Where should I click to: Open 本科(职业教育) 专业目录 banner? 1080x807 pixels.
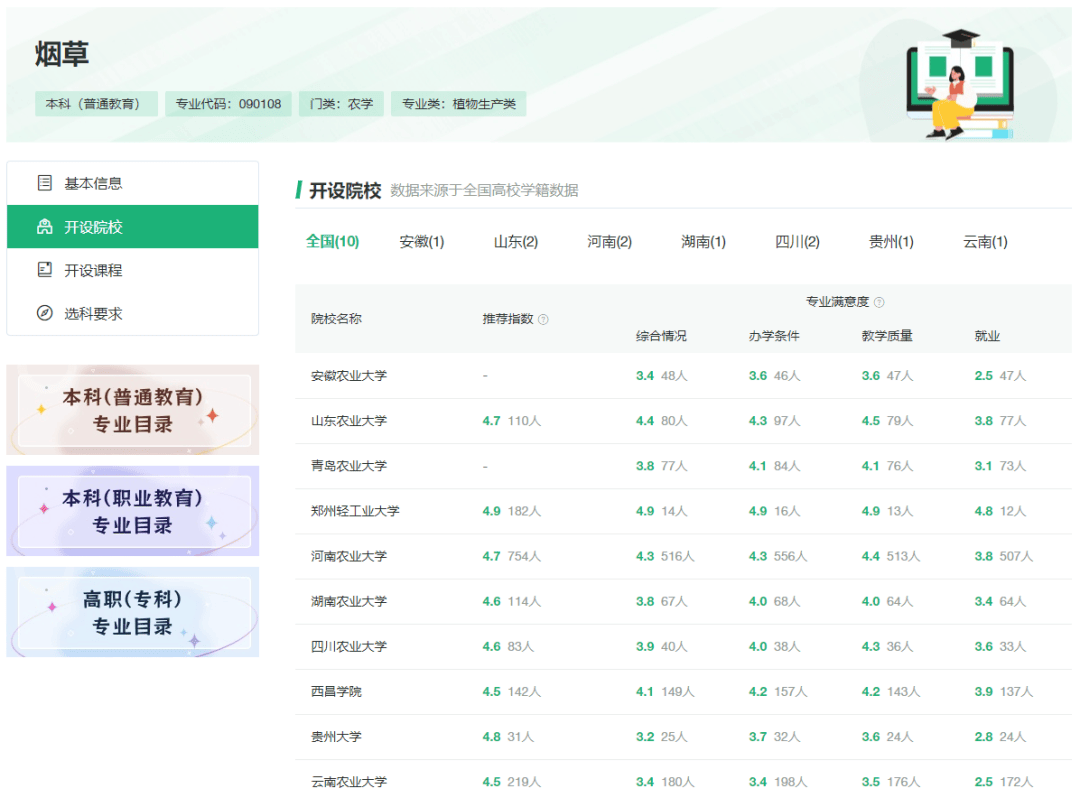(x=133, y=511)
